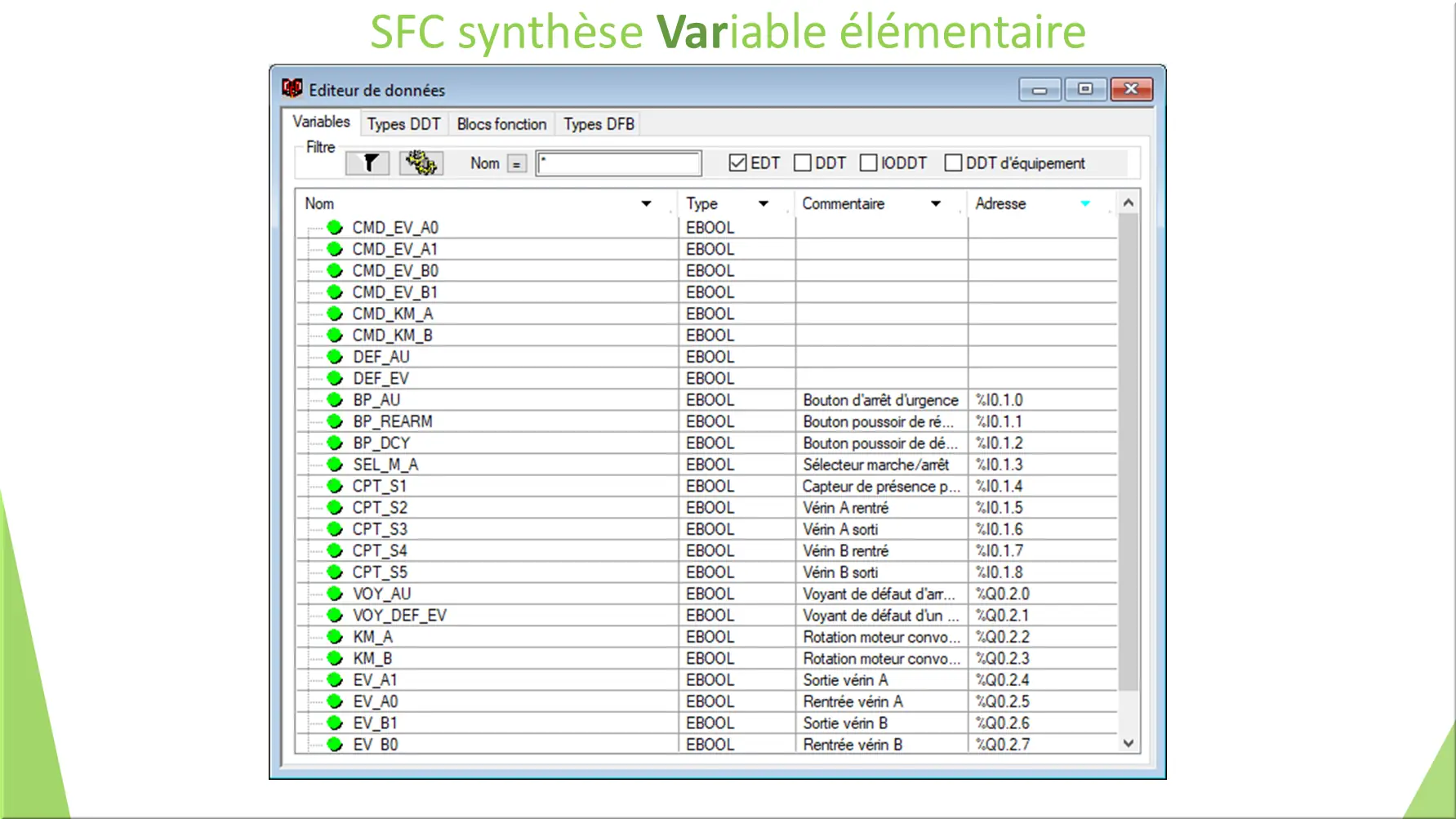Click the green status icon beside CMD_EV_A0
This screenshot has width=1456, height=819.
point(334,227)
